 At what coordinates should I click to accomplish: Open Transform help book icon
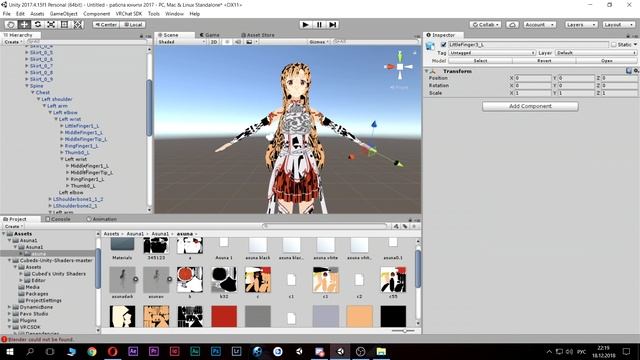(x=629, y=71)
